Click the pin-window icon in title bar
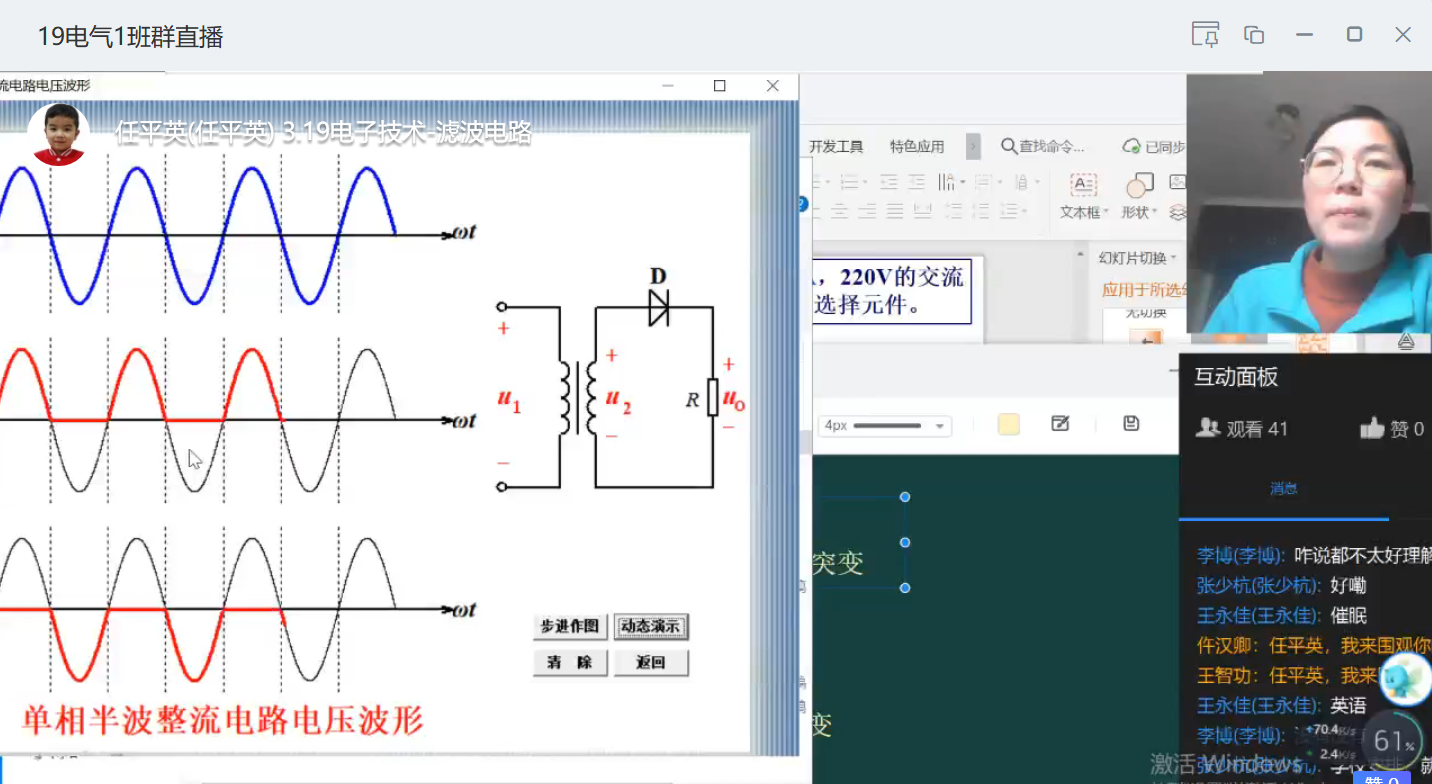Viewport: 1432px width, 784px height. pyautogui.click(x=1205, y=35)
